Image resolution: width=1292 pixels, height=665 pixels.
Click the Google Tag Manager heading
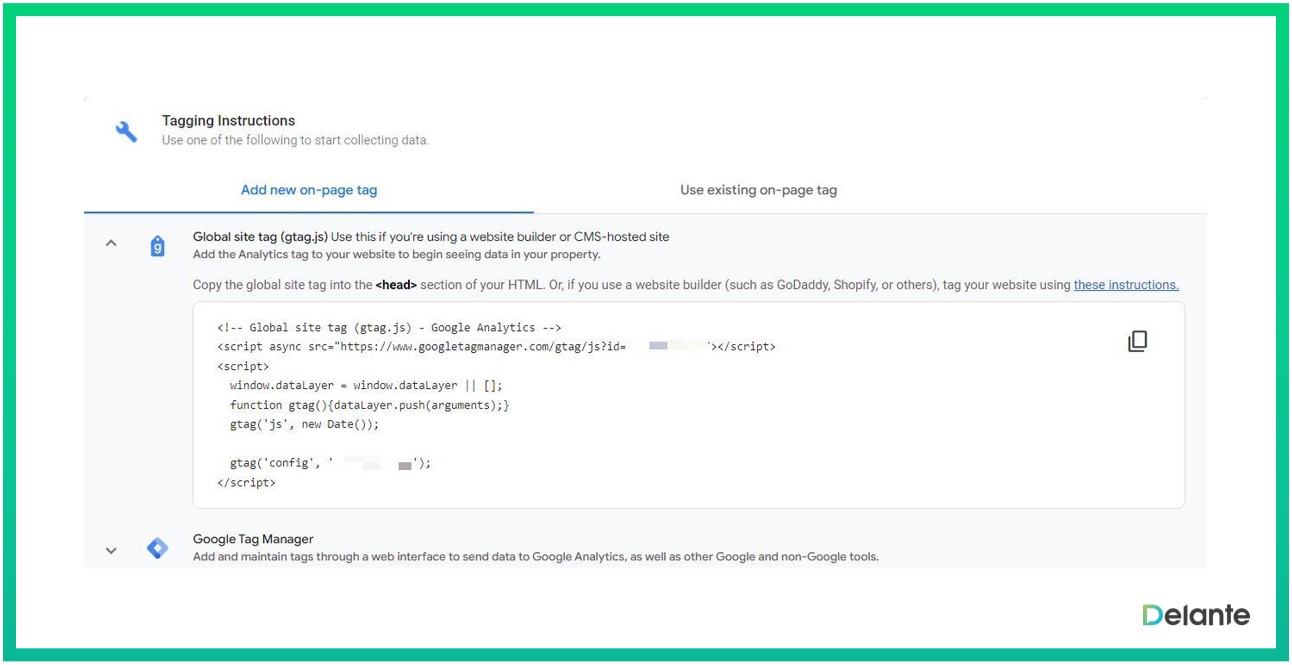point(253,539)
